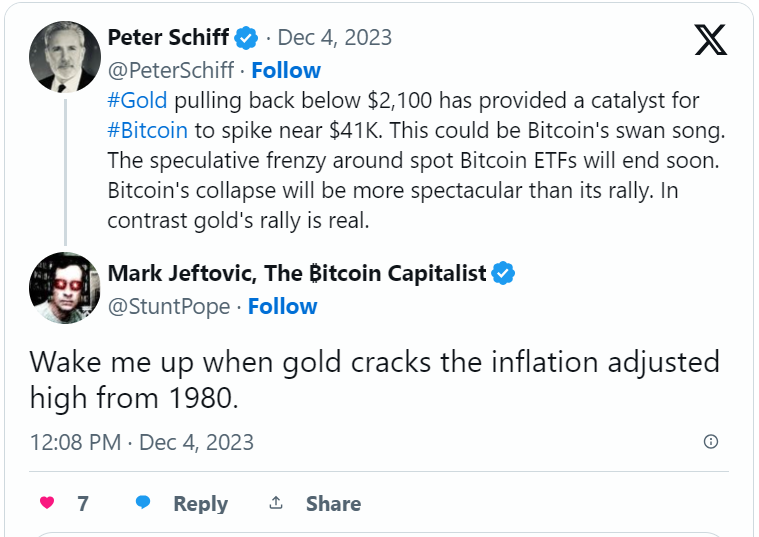
Task: Follow the @PeterSchiff account
Action: click(286, 70)
